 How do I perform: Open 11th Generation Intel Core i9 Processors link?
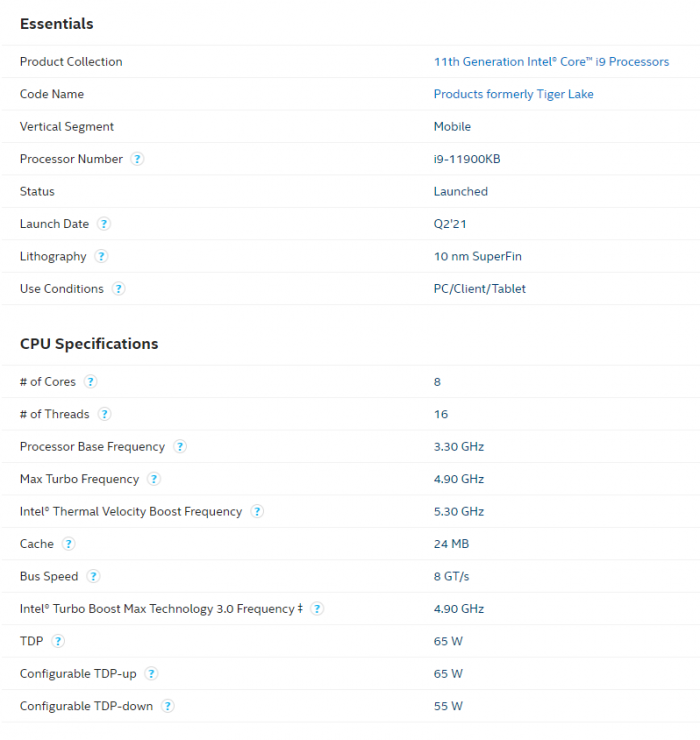[x=551, y=62]
